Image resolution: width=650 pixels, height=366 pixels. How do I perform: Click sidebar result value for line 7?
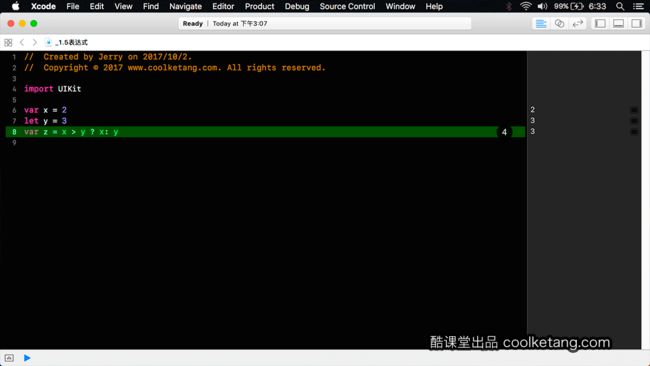(x=533, y=120)
